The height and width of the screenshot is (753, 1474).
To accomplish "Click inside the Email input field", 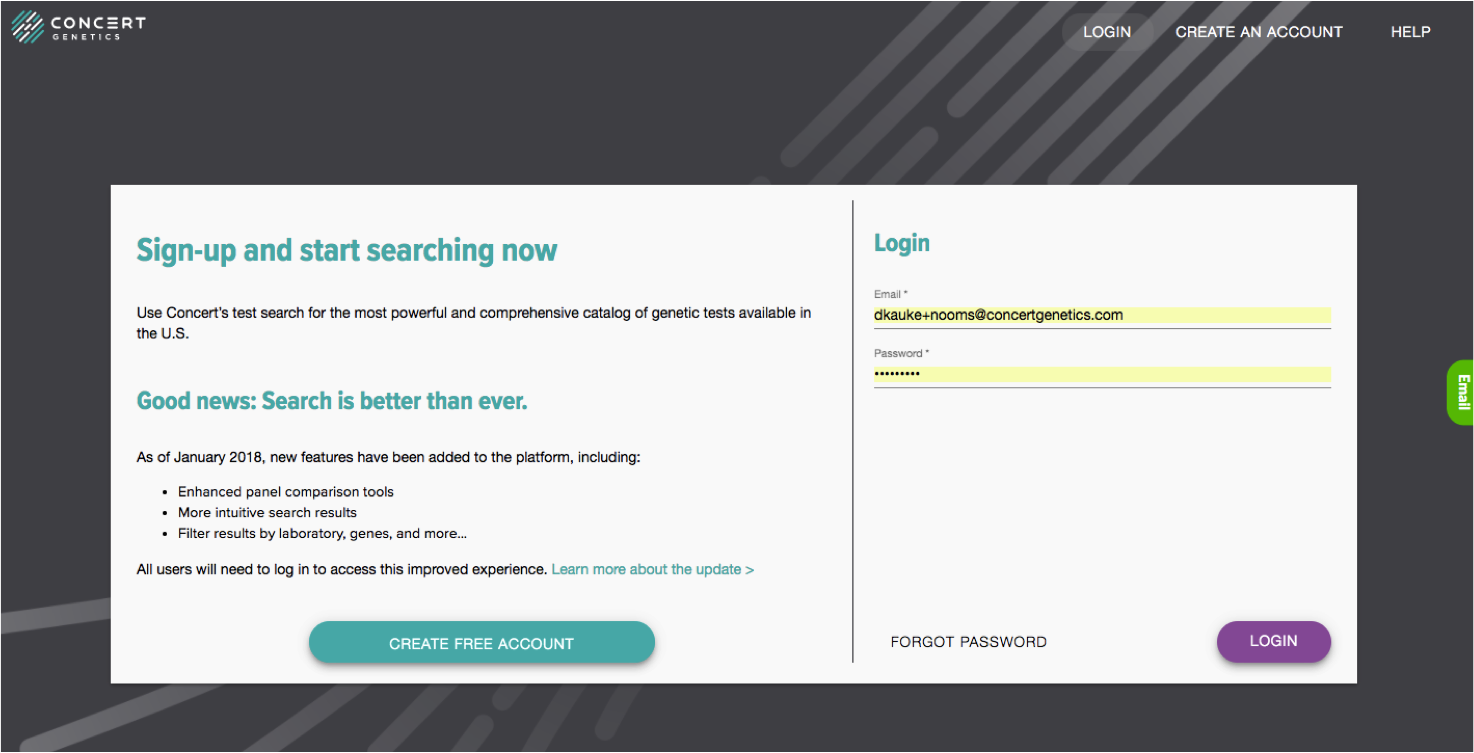I will 1100,315.
